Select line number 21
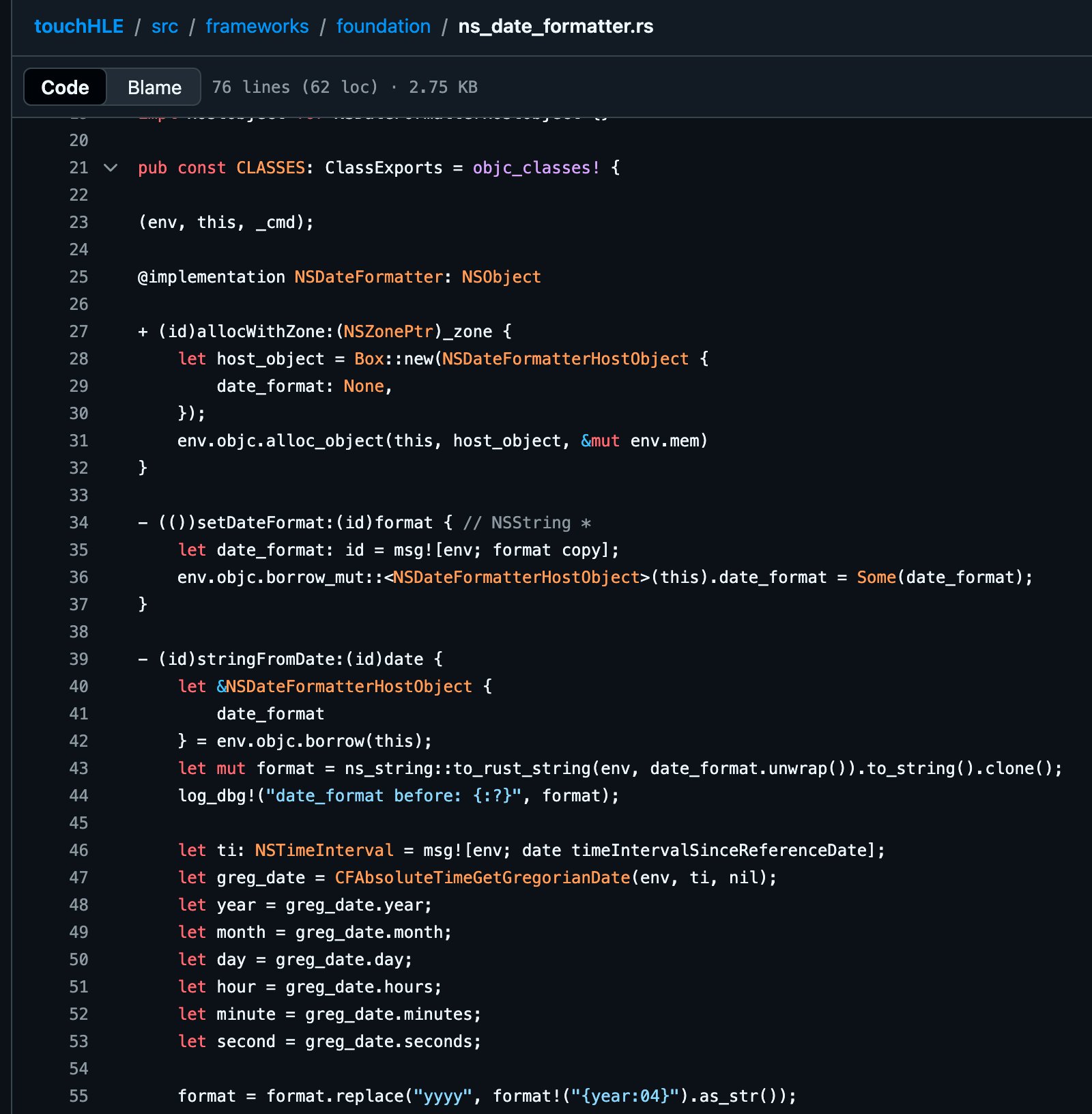The width and height of the screenshot is (1092, 1114). click(x=78, y=168)
